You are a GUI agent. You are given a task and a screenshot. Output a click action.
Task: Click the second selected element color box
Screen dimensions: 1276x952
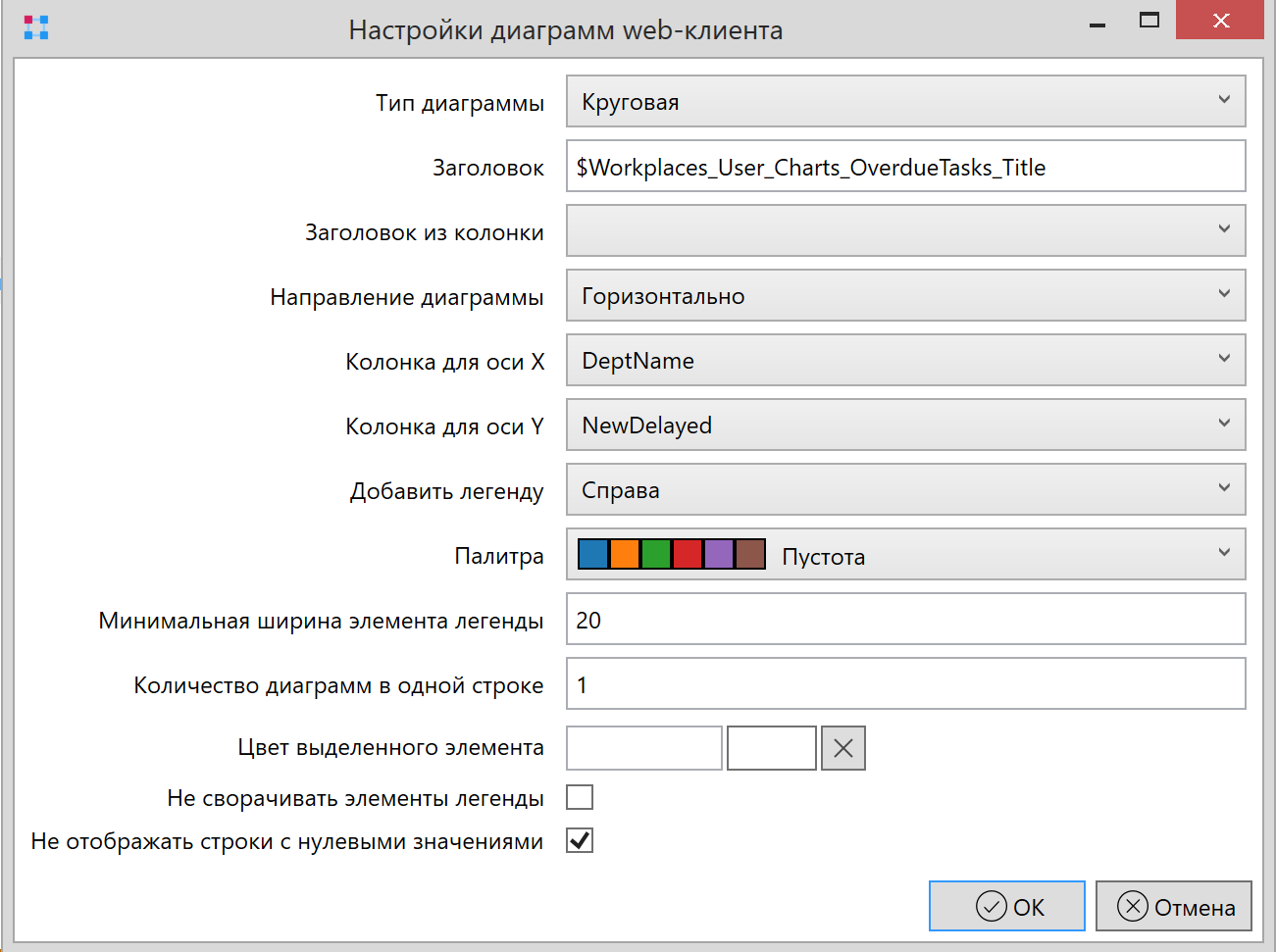[772, 748]
